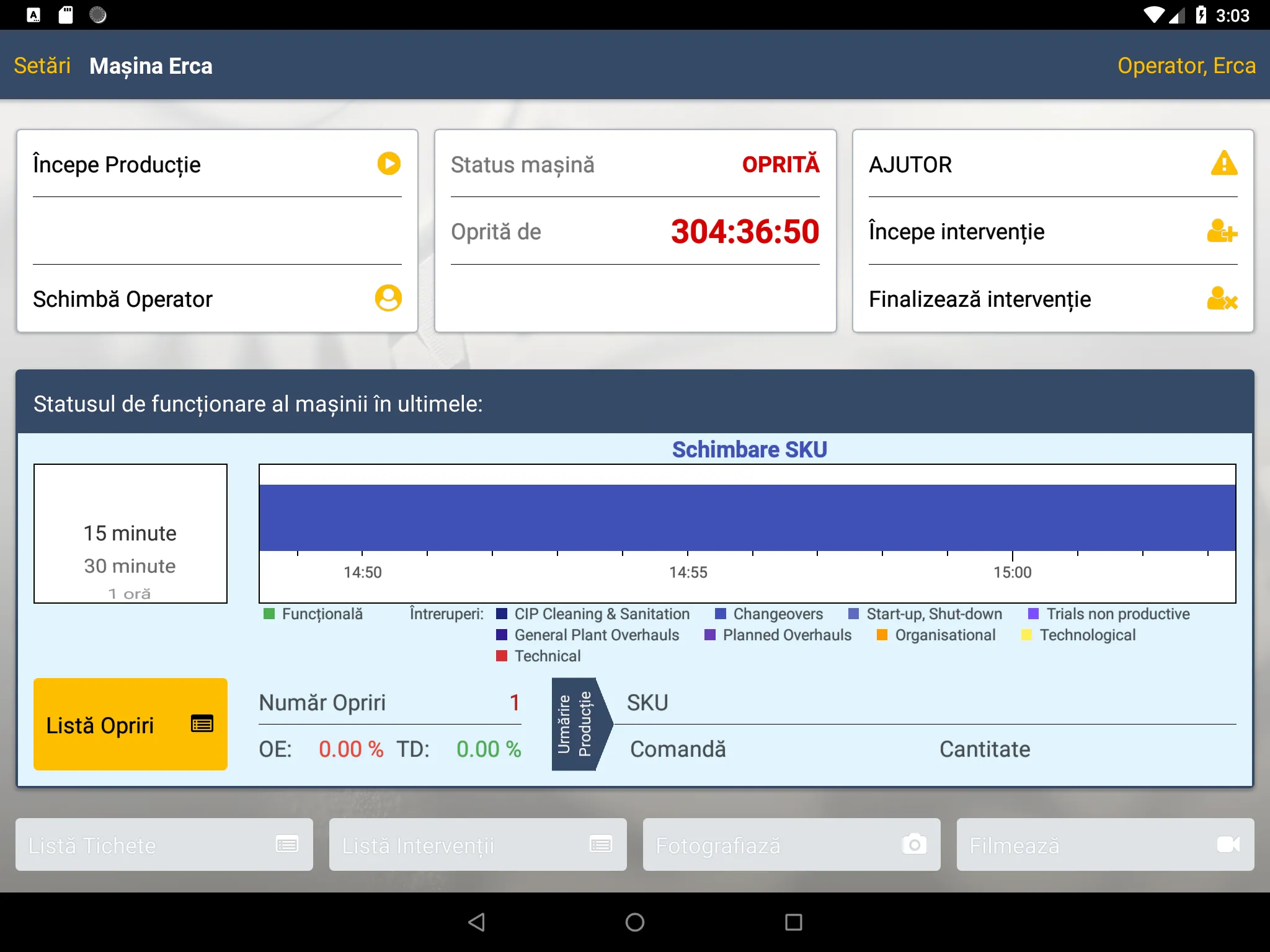1270x952 pixels.
Task: Tap the user icon next to Schimbă Operator
Action: [x=388, y=298]
